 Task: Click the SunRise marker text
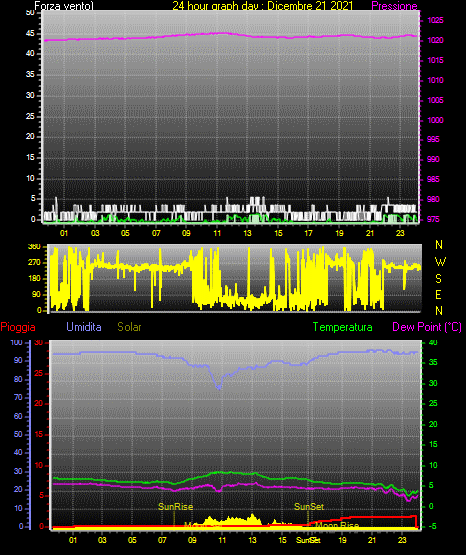tap(176, 507)
